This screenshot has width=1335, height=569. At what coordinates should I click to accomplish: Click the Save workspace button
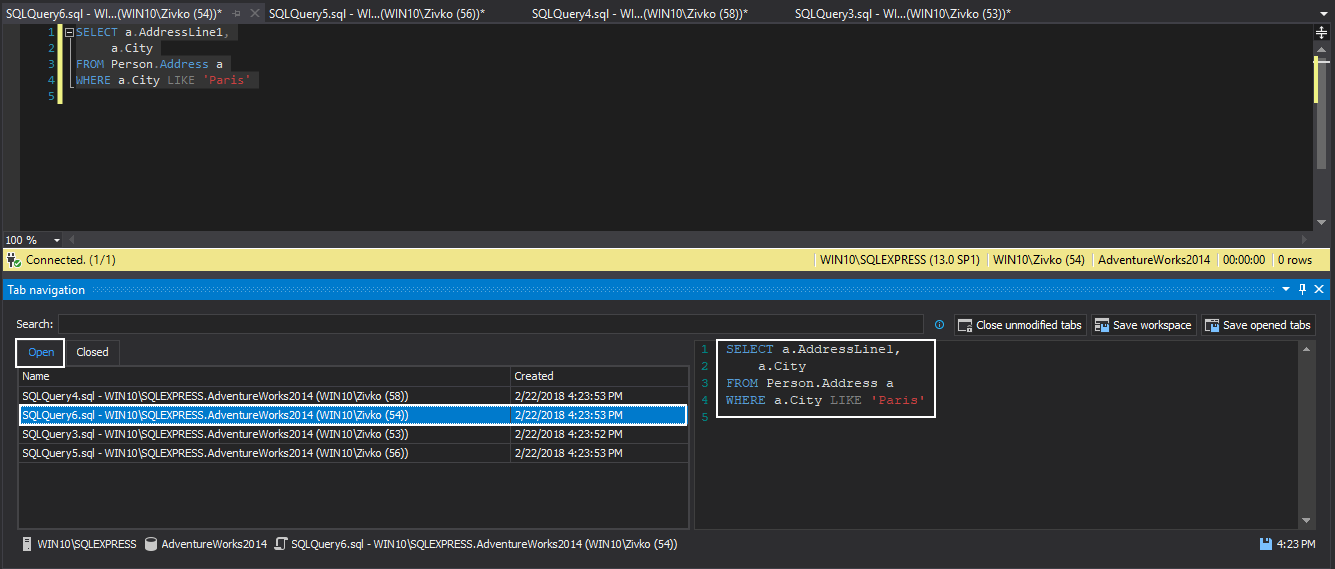(1143, 325)
